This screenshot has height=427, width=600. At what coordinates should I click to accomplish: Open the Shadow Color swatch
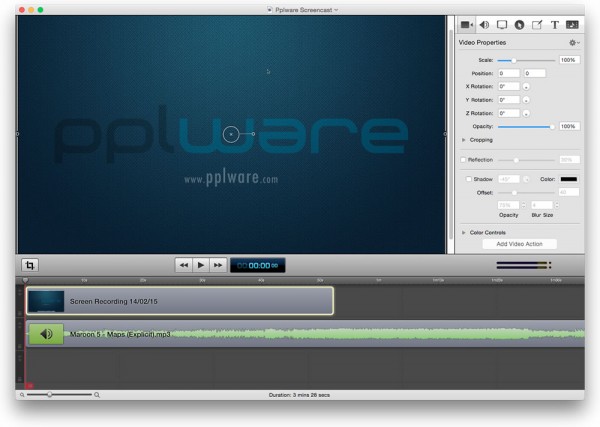coord(569,179)
